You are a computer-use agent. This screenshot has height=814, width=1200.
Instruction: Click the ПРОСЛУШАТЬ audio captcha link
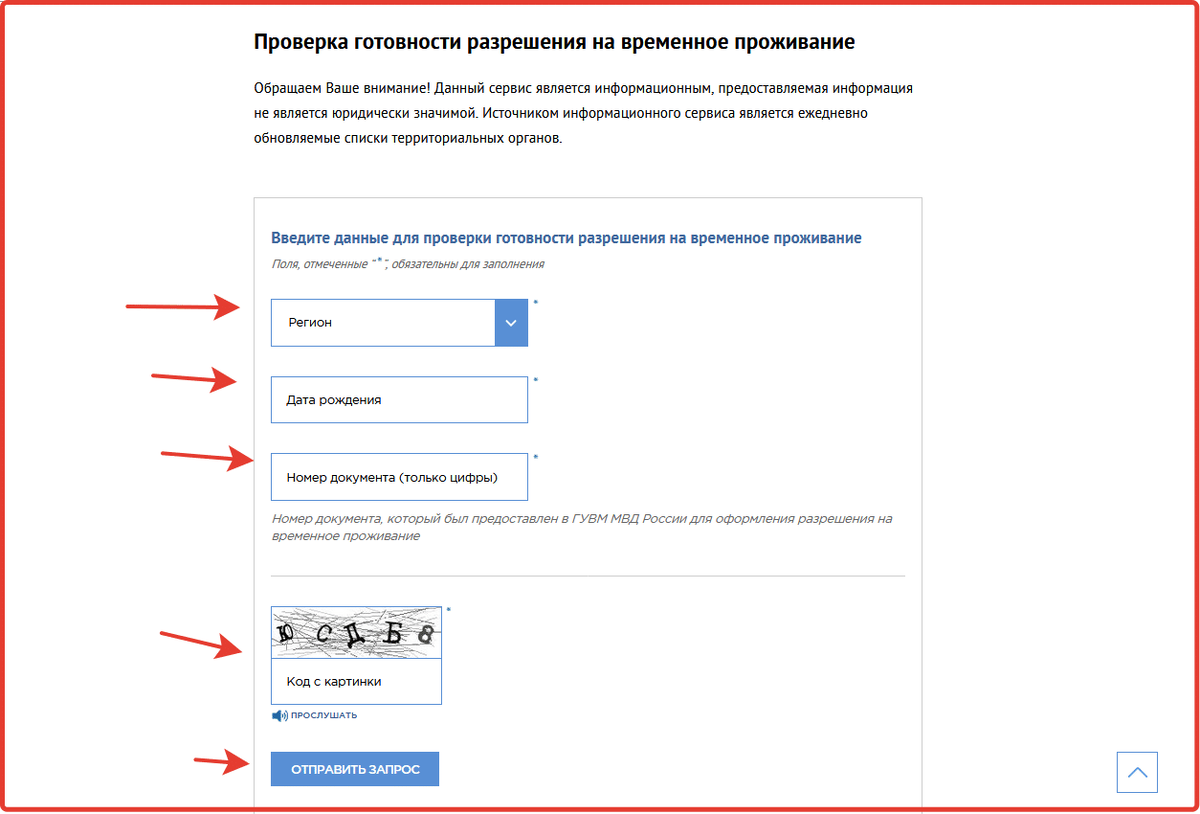(324, 716)
